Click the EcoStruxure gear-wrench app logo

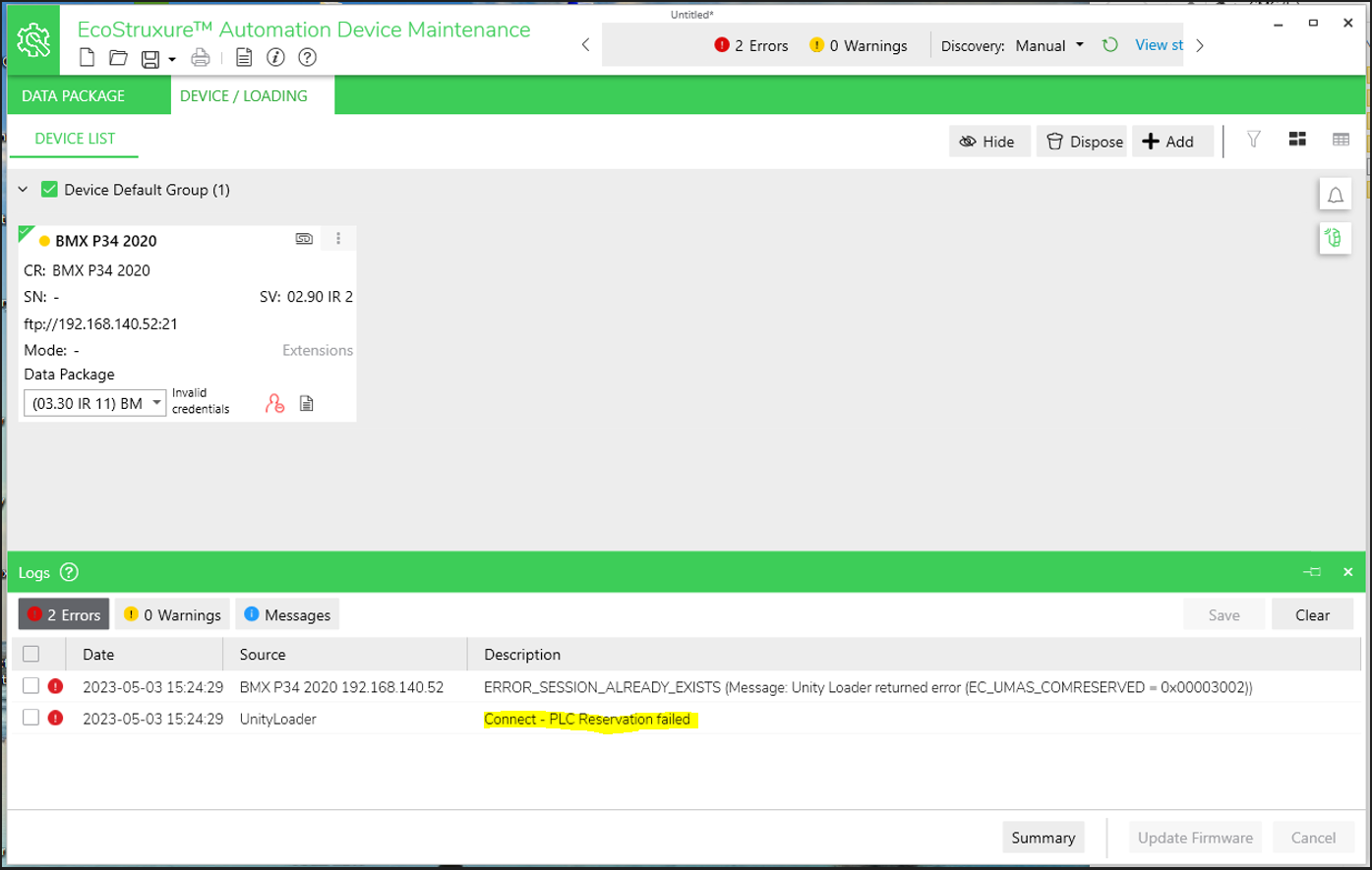pyautogui.click(x=33, y=40)
